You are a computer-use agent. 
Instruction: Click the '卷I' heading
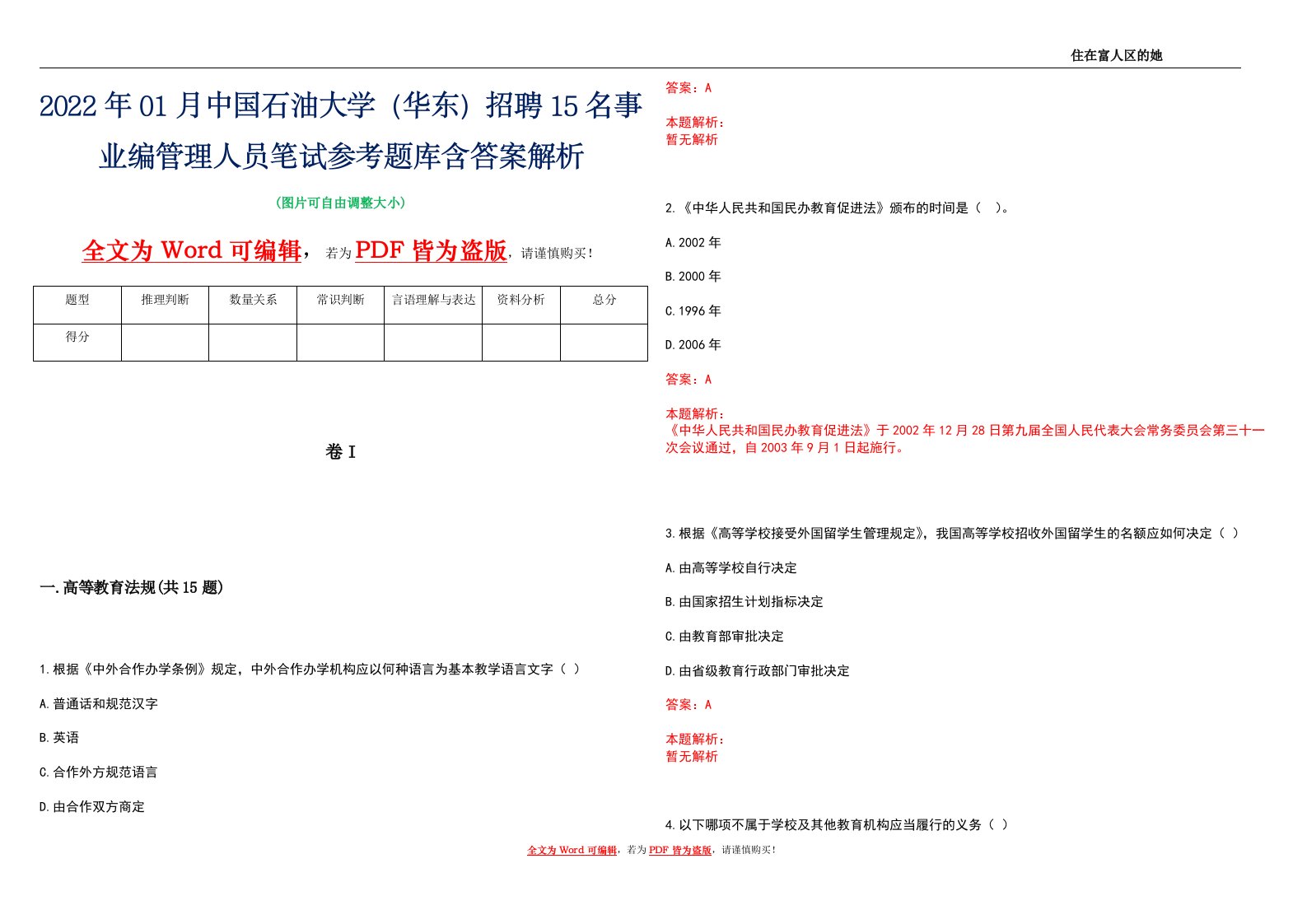coord(340,452)
